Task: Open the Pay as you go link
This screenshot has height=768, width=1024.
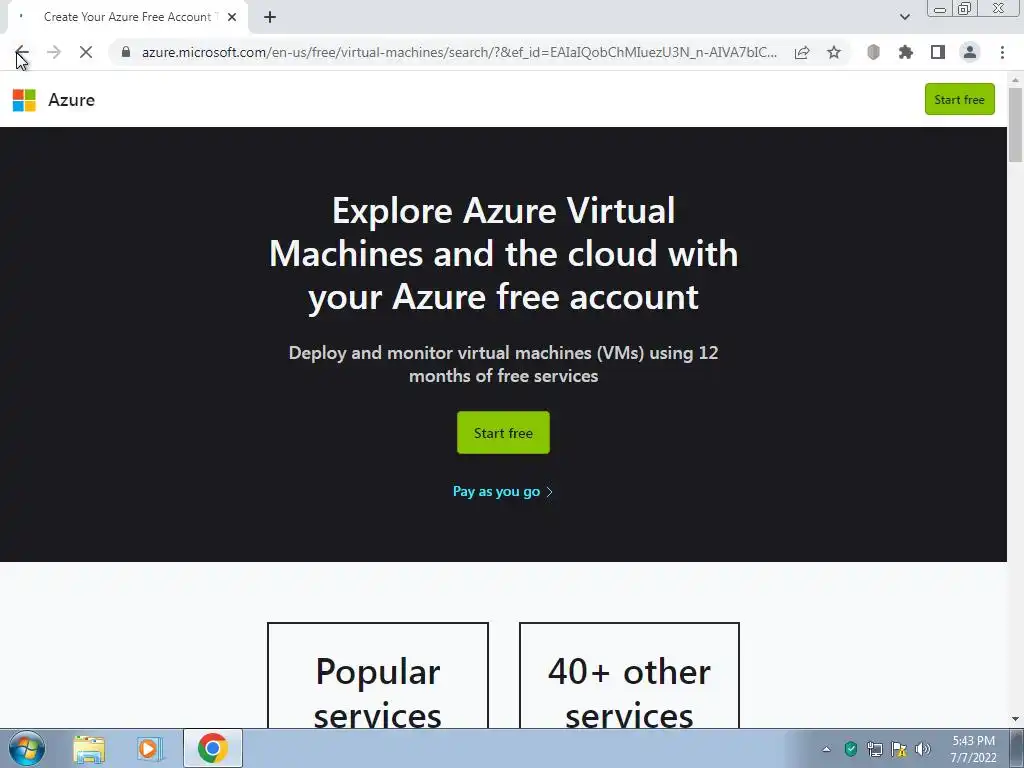Action: pos(502,491)
